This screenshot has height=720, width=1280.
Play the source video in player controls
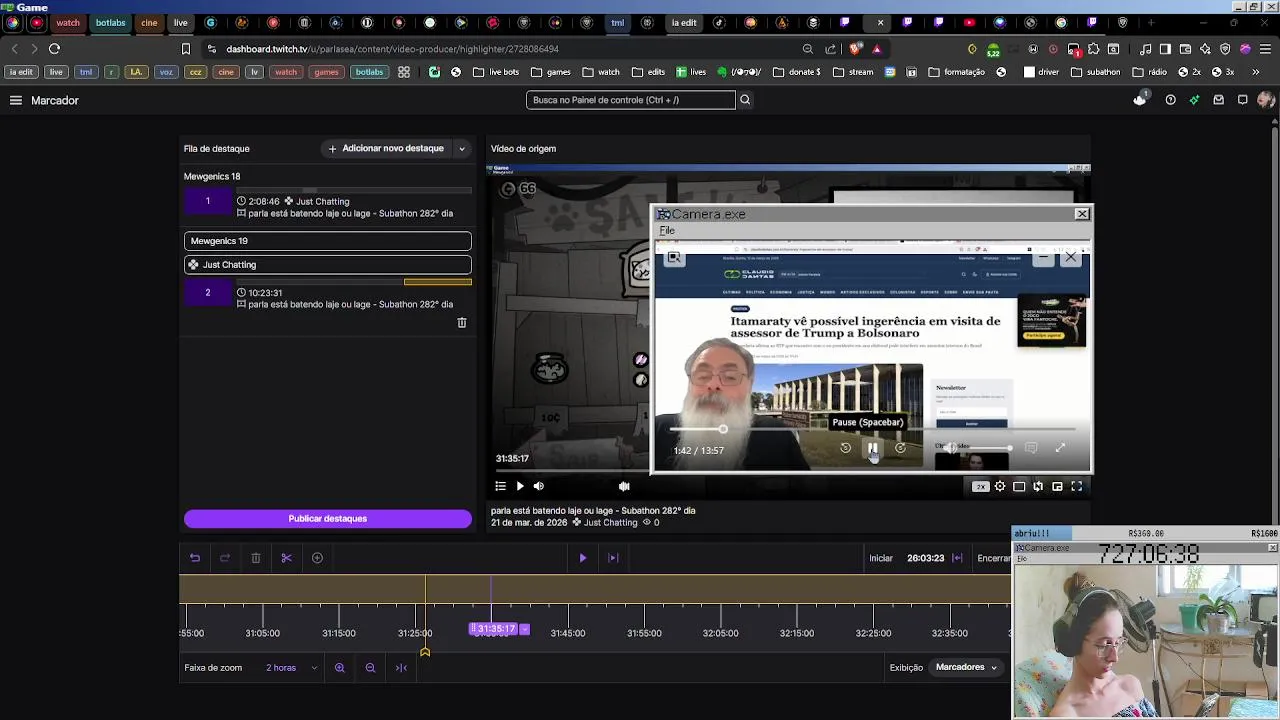(x=520, y=486)
